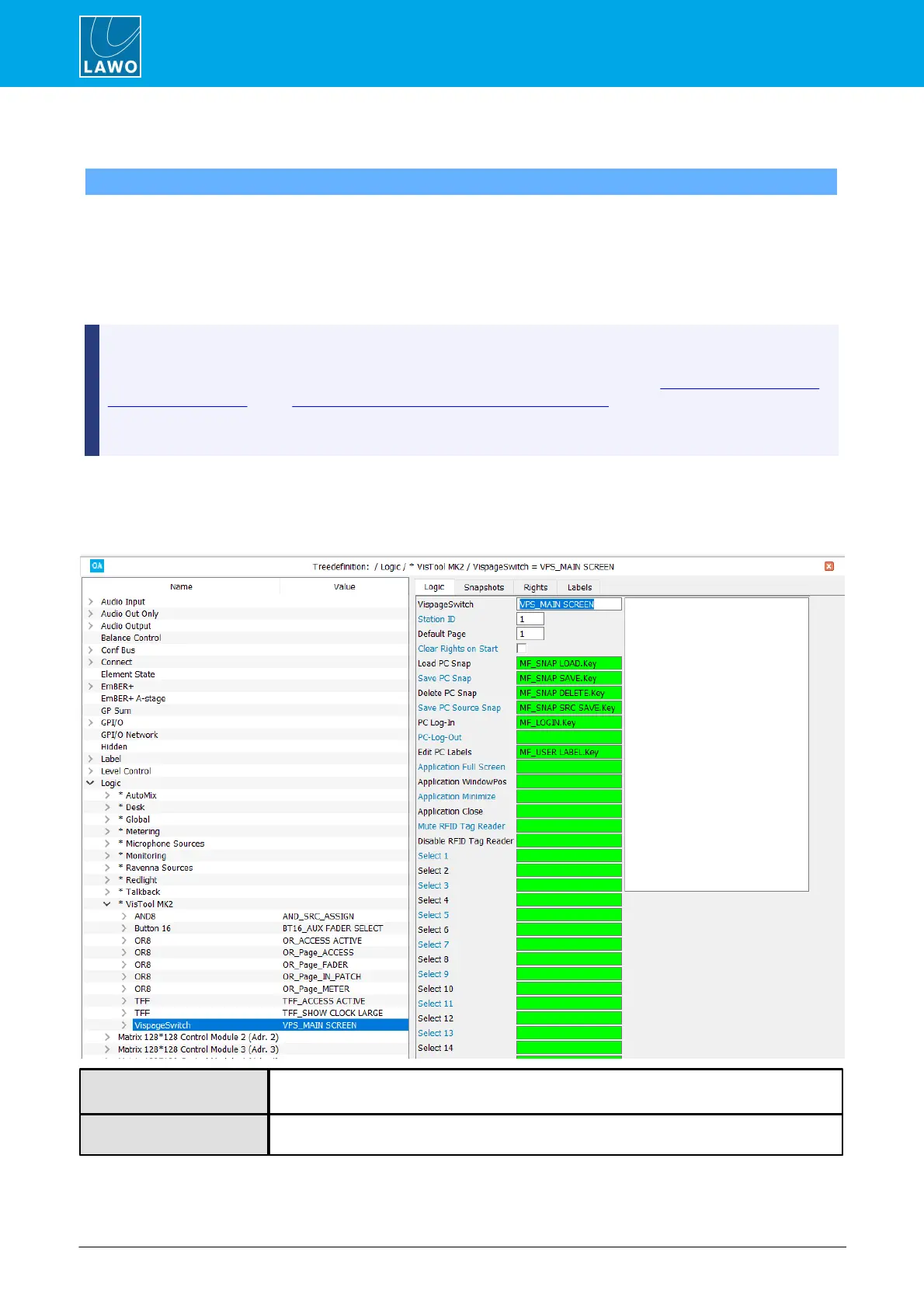Click the Name column header
This screenshot has height=1308, width=924.
pos(181,587)
